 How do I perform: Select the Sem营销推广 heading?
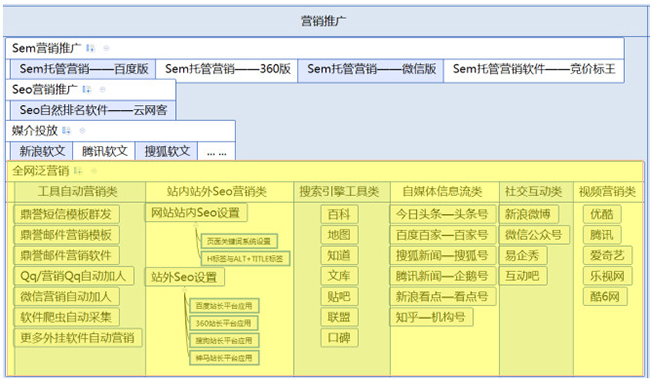[x=46, y=48]
